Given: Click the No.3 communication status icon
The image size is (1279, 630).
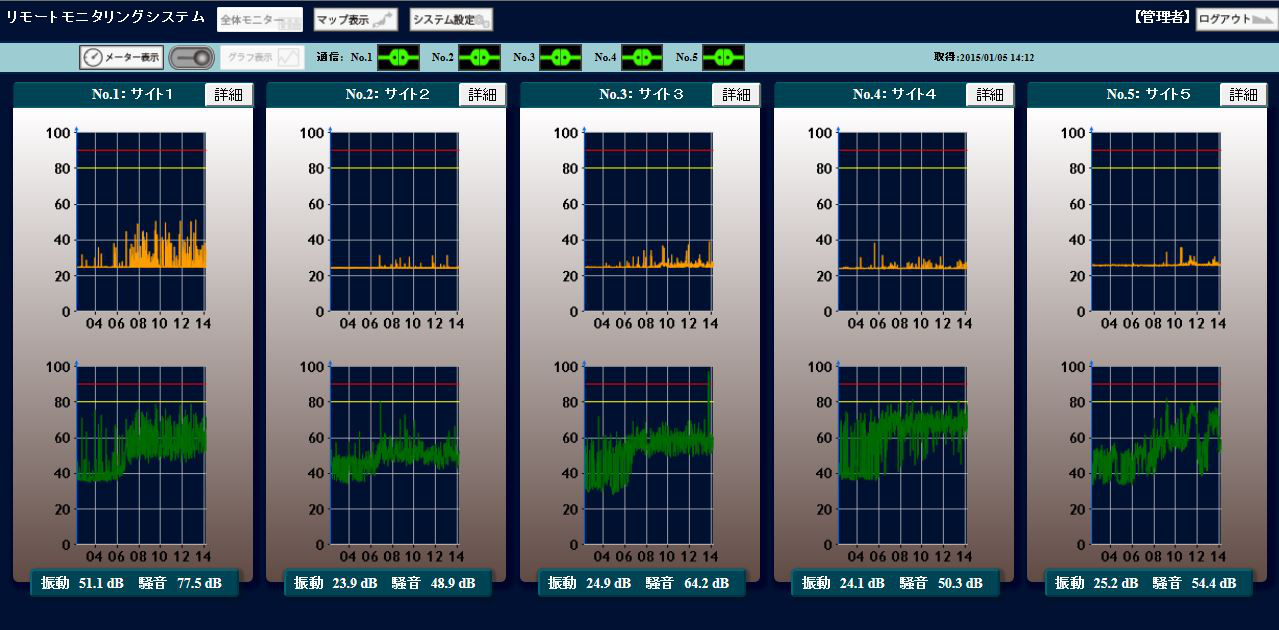Looking at the screenshot, I should [x=560, y=58].
